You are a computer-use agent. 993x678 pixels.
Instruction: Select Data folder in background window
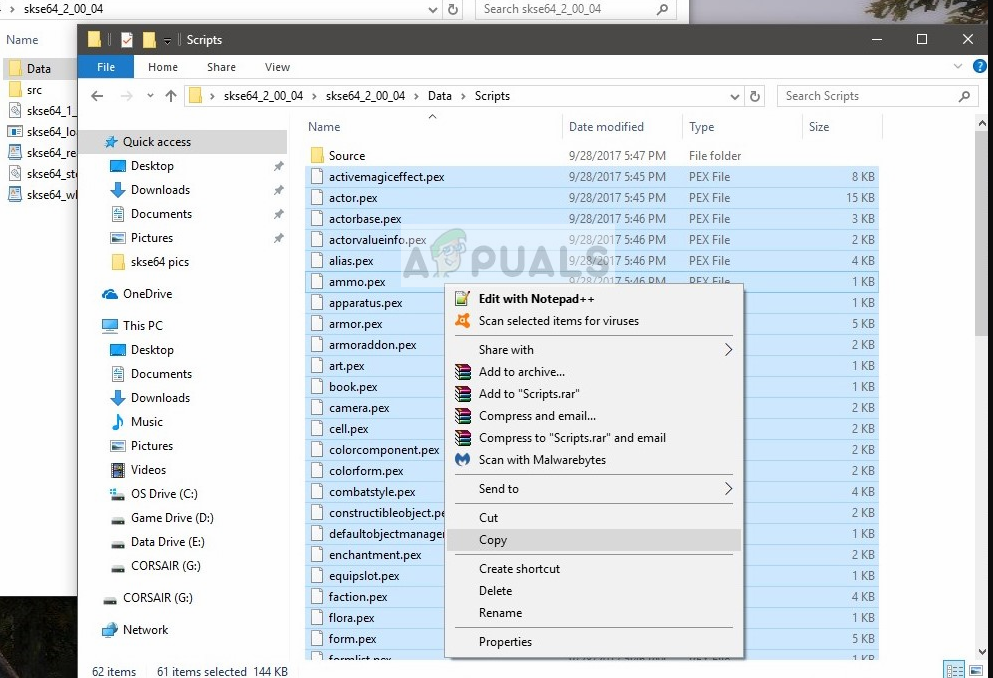coord(39,68)
